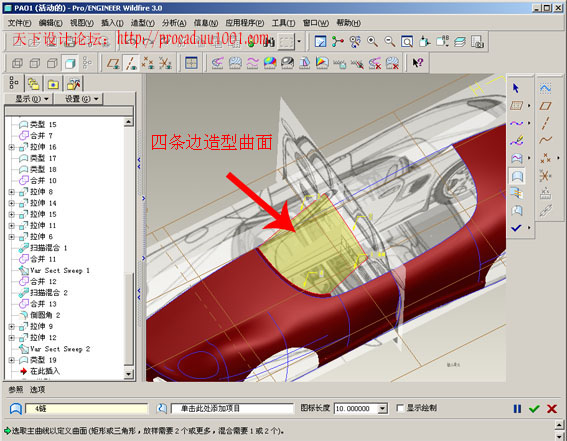Toggle datum plane display icon
567x441 pixels.
(x=113, y=64)
